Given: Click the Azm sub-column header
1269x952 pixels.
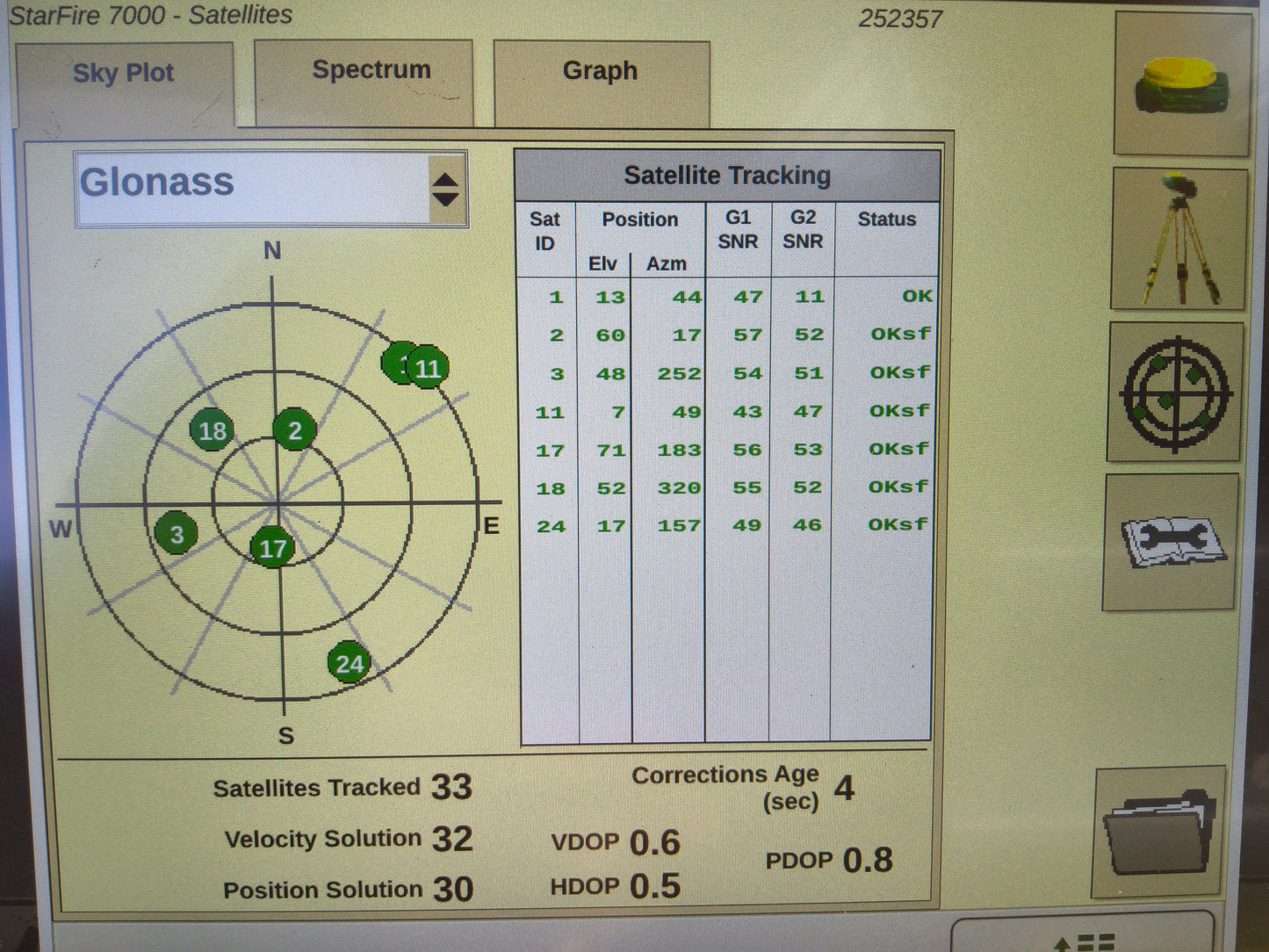Looking at the screenshot, I should coord(667,263).
